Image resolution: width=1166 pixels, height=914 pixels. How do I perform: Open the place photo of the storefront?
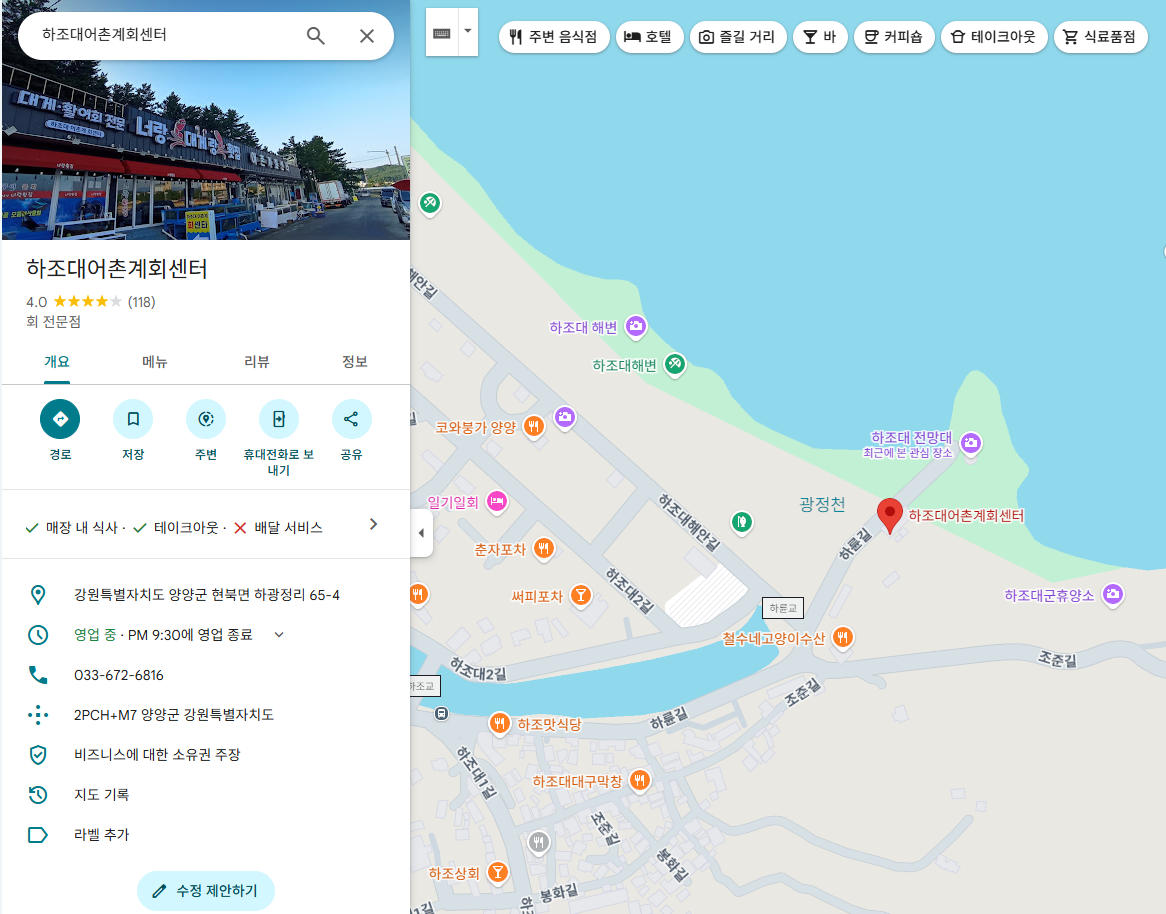point(205,149)
